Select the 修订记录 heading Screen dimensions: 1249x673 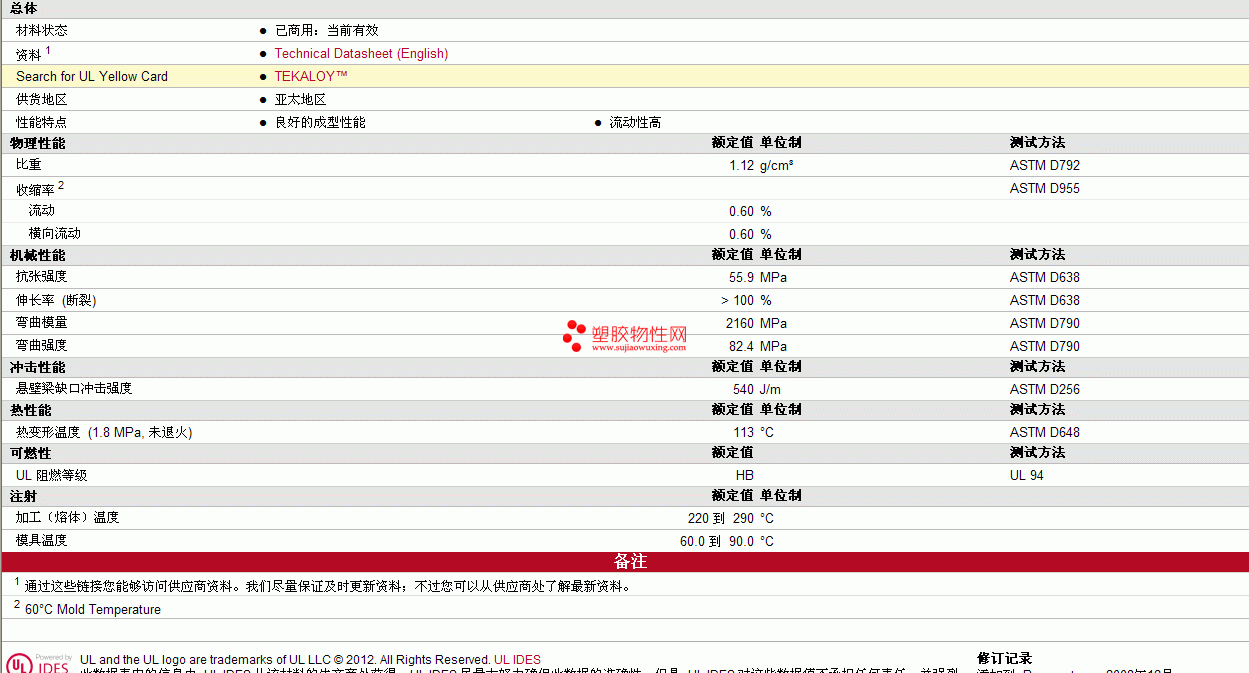pos(1004,658)
